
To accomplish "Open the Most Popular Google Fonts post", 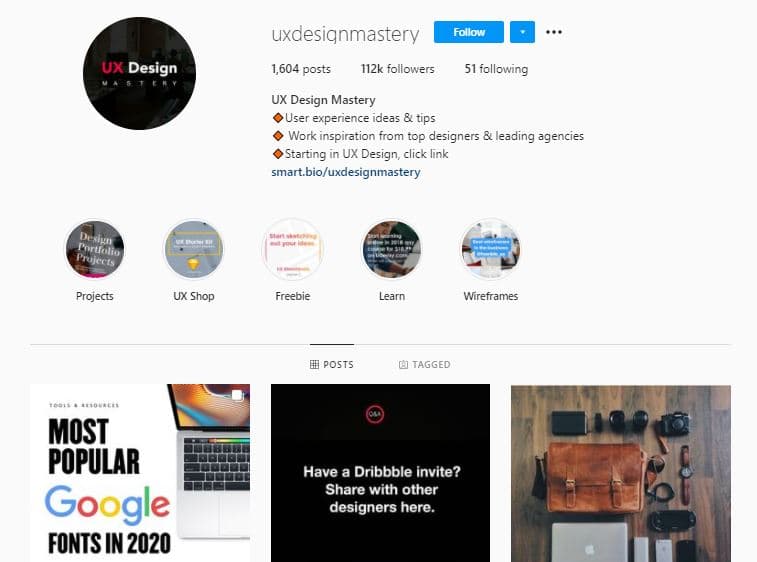I will [x=140, y=473].
